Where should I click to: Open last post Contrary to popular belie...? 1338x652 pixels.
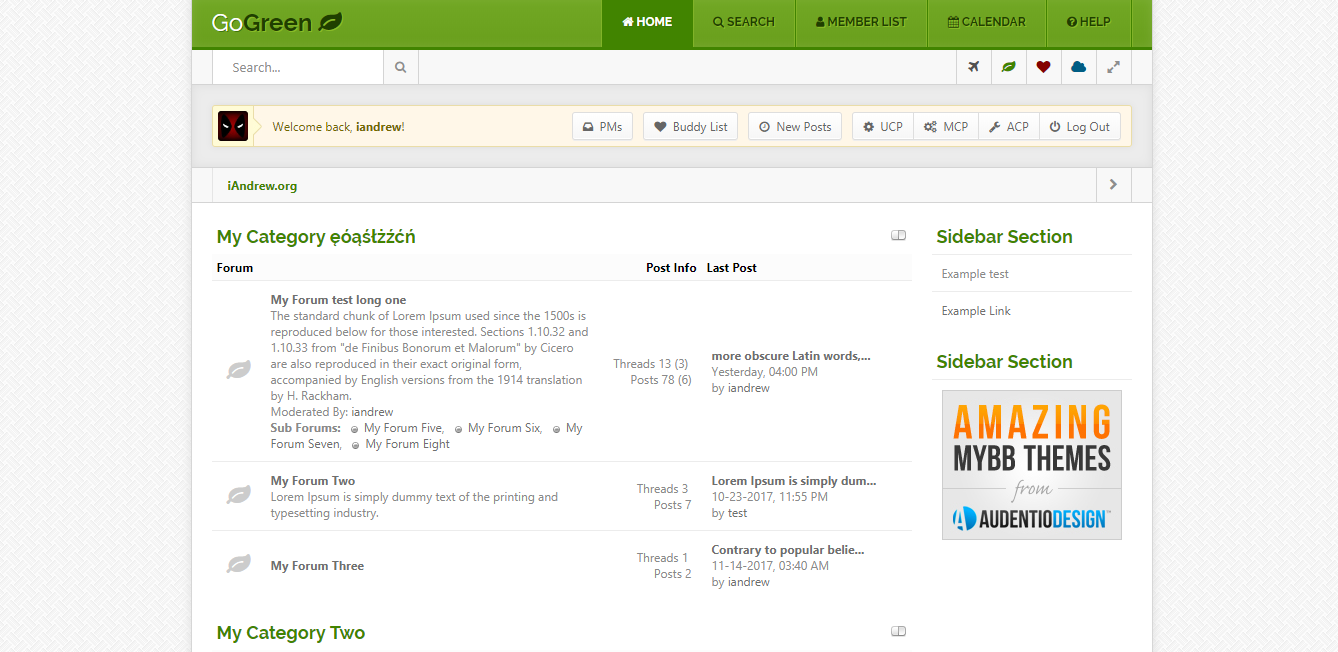[x=788, y=550]
